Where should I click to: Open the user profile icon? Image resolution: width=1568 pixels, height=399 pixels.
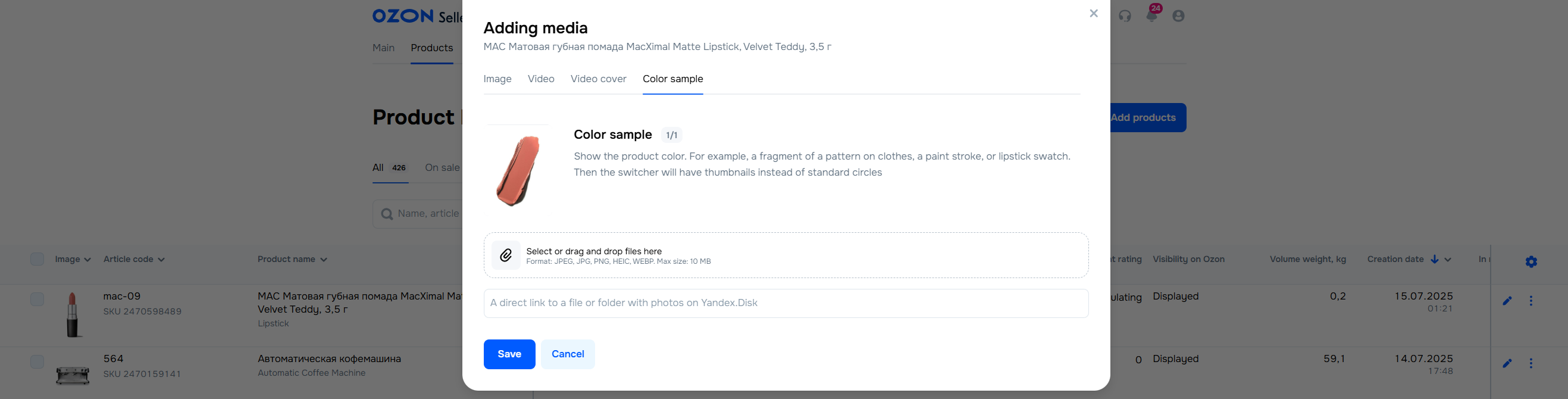pos(1178,16)
